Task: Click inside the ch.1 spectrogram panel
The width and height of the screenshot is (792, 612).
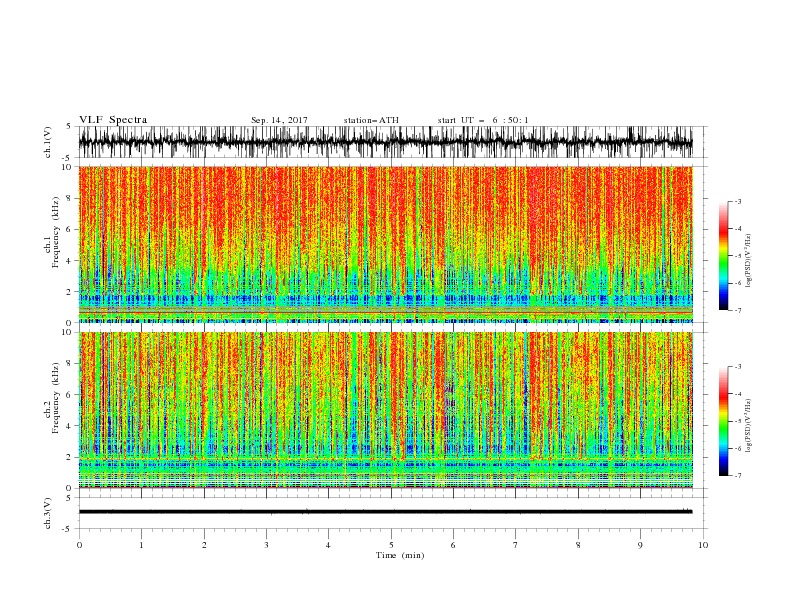Action: coord(385,244)
